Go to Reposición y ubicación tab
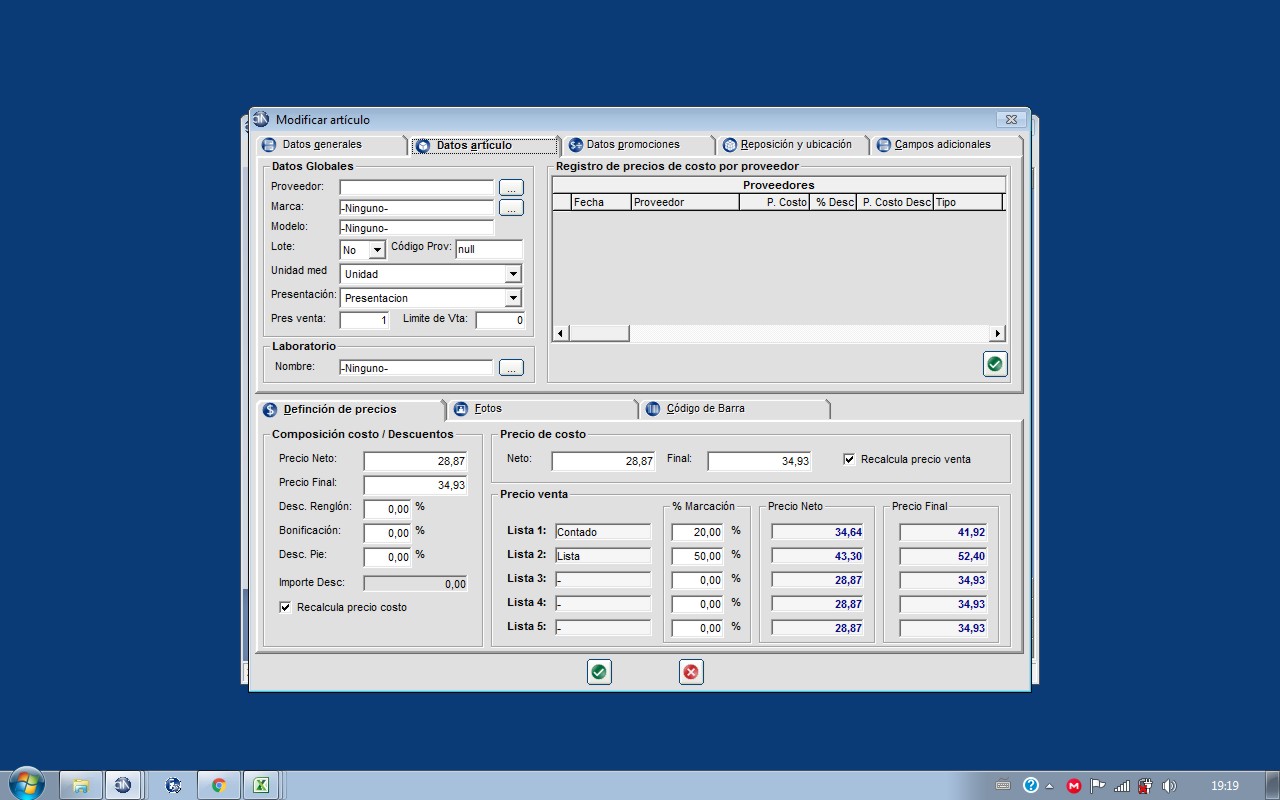This screenshot has width=1280, height=800. pyautogui.click(x=793, y=145)
